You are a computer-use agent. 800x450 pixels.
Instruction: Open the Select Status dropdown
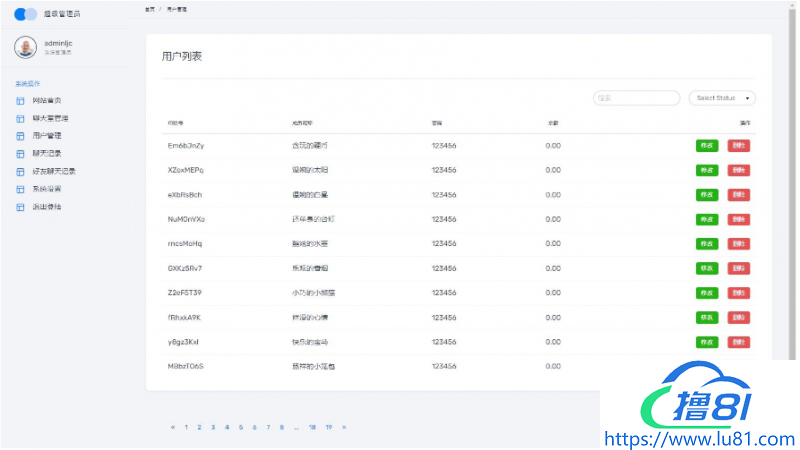click(721, 98)
